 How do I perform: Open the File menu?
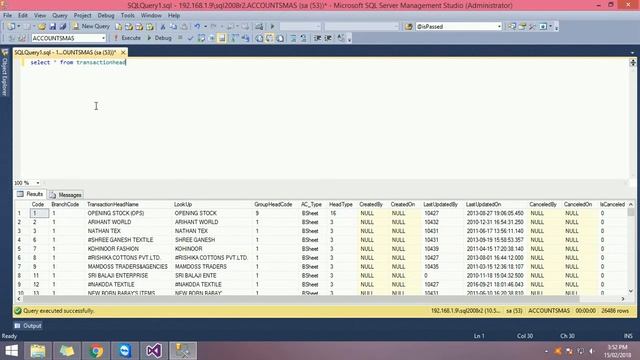coord(7,16)
